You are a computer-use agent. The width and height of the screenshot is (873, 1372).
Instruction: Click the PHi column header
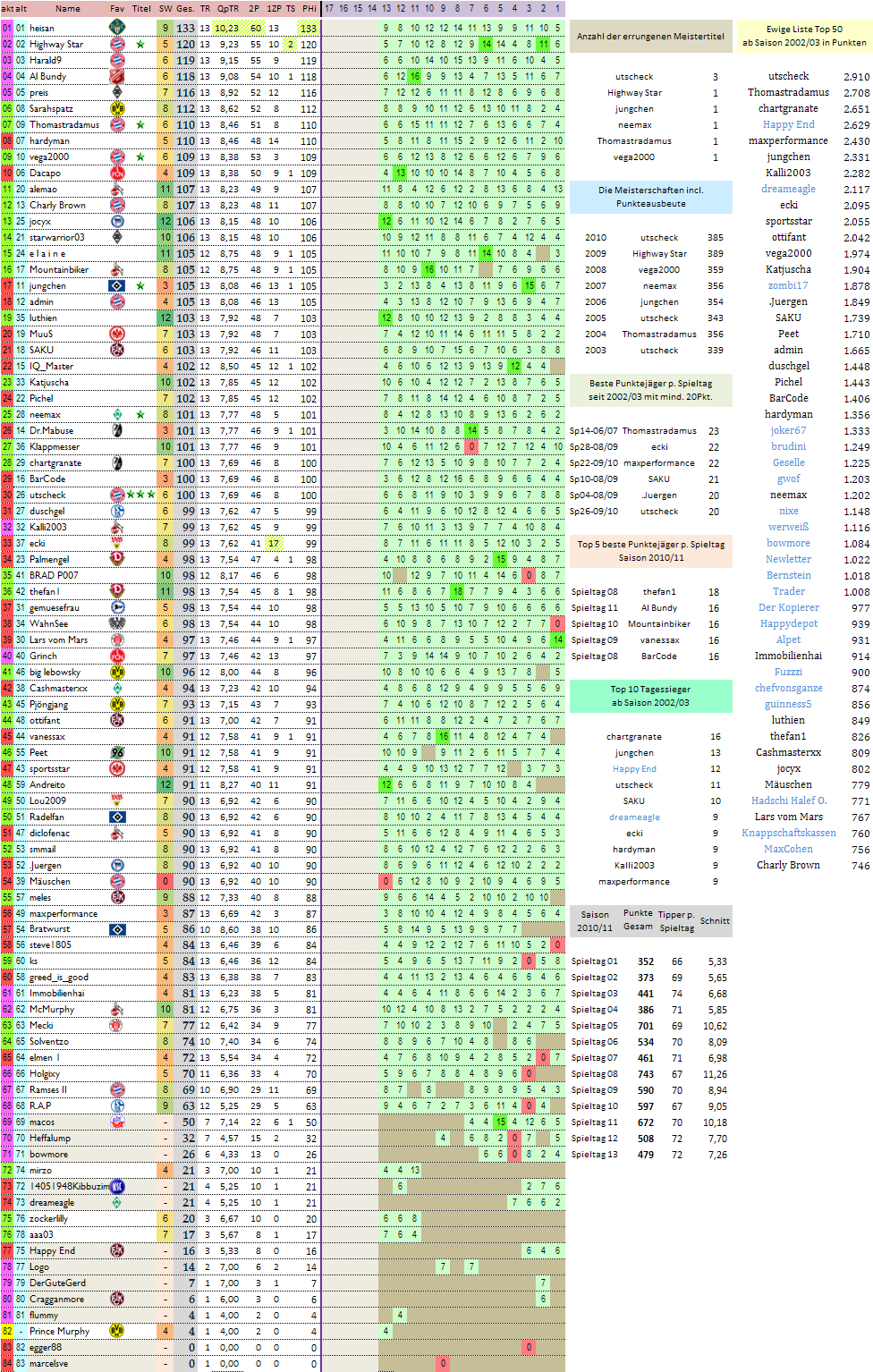coord(309,9)
